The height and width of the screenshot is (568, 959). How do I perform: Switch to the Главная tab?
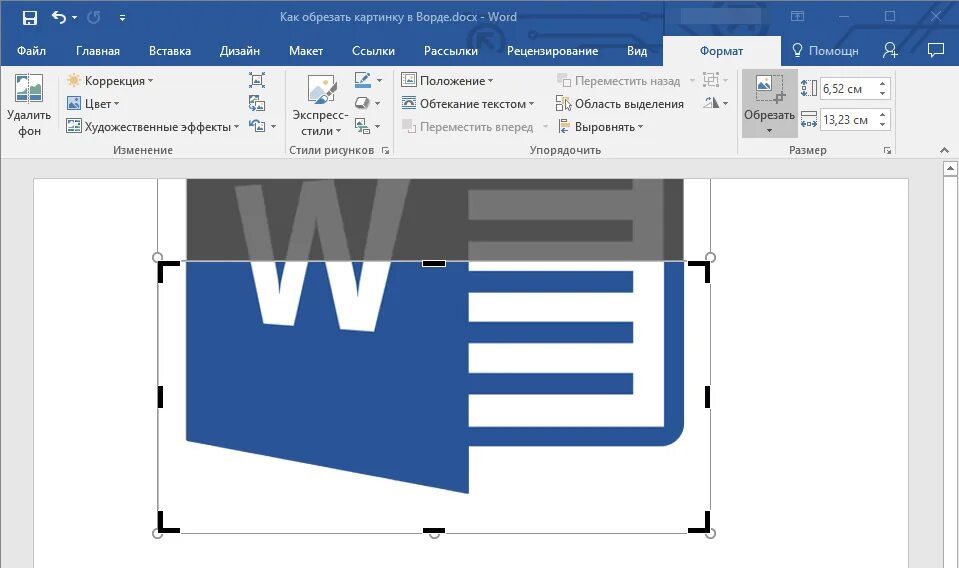98,51
